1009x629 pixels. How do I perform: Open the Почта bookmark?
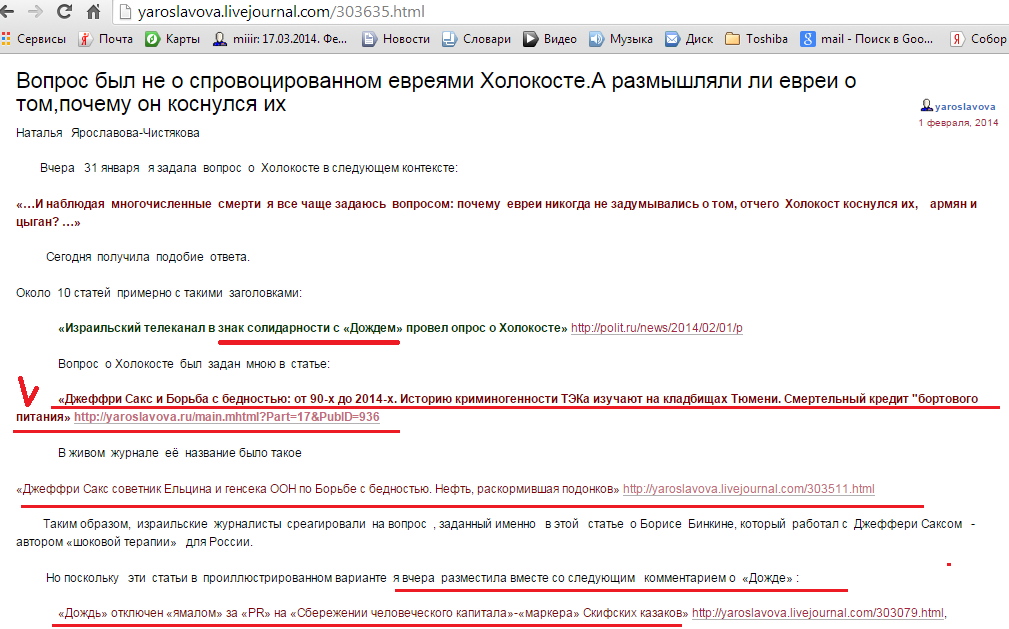pyautogui.click(x=106, y=39)
